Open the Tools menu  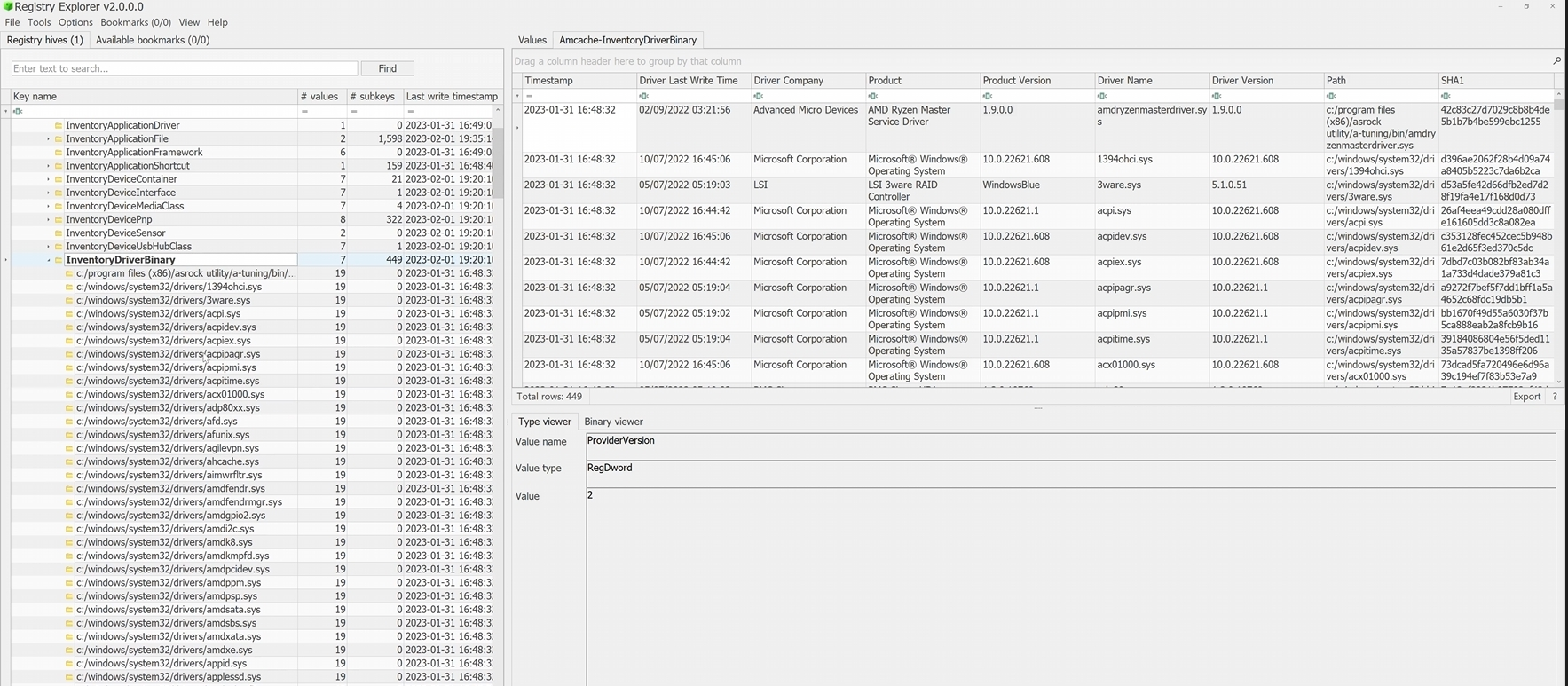(39, 22)
